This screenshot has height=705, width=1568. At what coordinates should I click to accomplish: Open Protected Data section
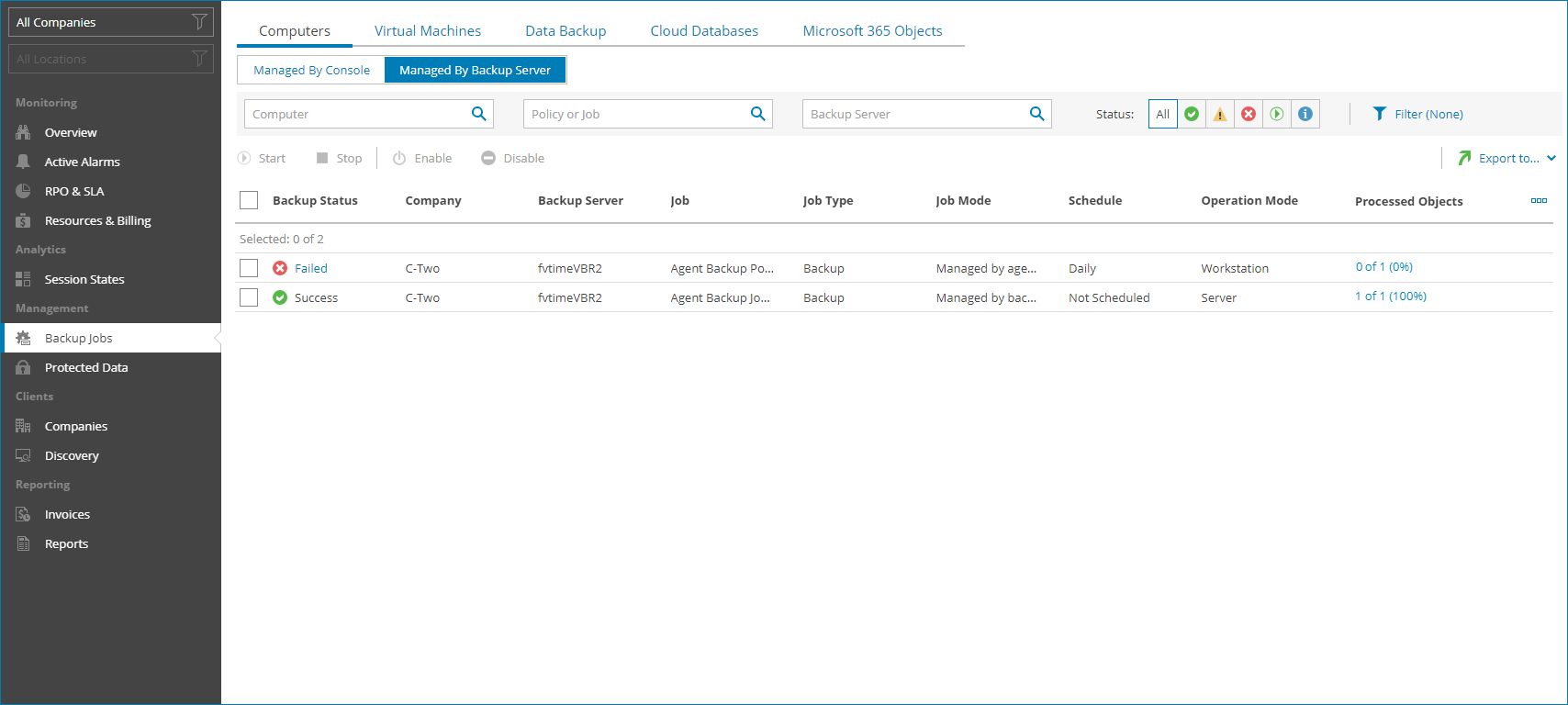(86, 367)
